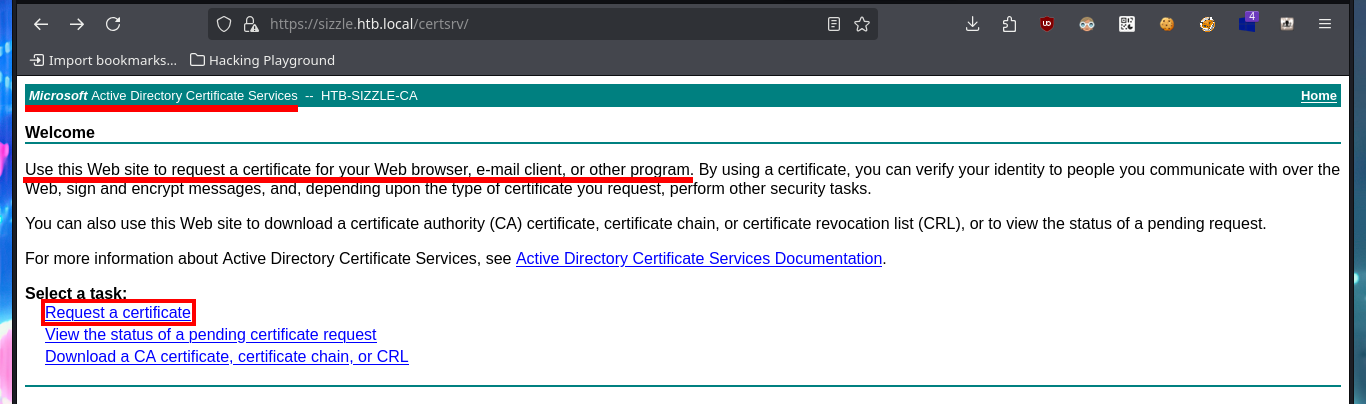Image resolution: width=1366 pixels, height=404 pixels.
Task: Toggle reader view for this page
Action: coord(834,24)
